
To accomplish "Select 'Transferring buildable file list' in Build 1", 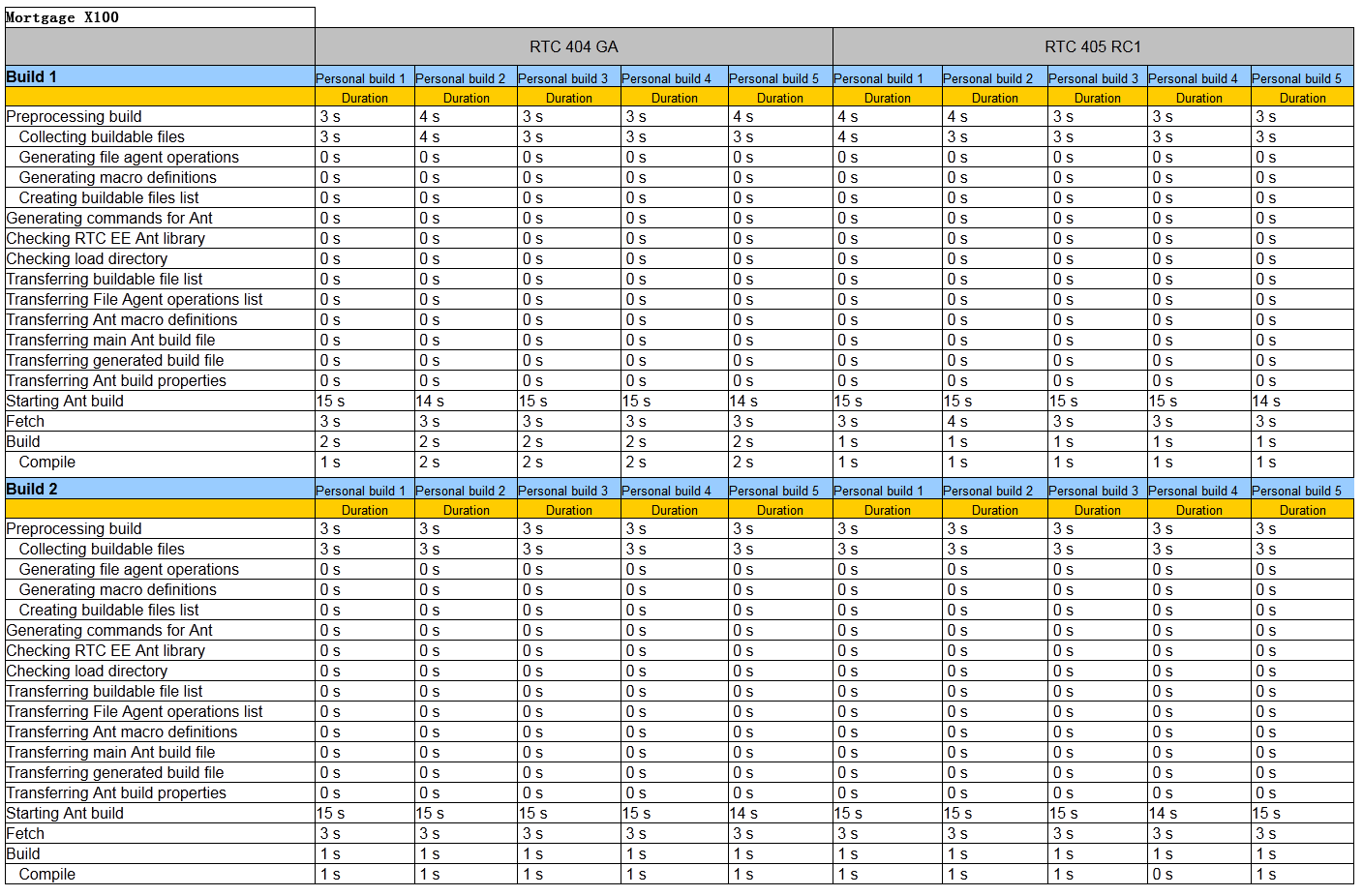I will tap(105, 279).
